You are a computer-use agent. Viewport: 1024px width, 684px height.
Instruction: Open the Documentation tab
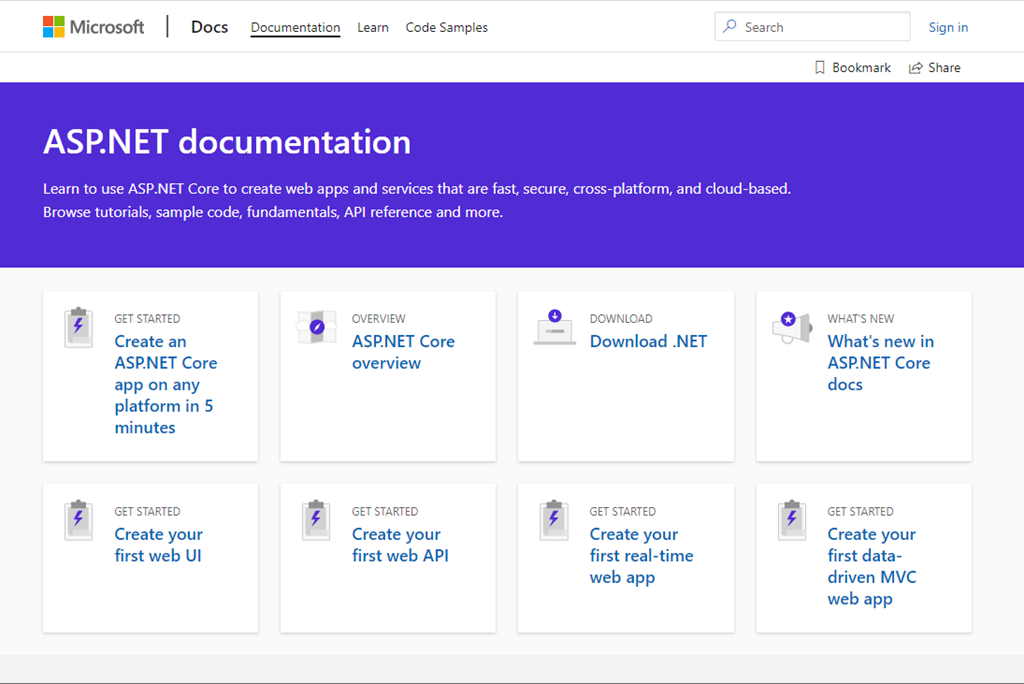click(x=295, y=27)
